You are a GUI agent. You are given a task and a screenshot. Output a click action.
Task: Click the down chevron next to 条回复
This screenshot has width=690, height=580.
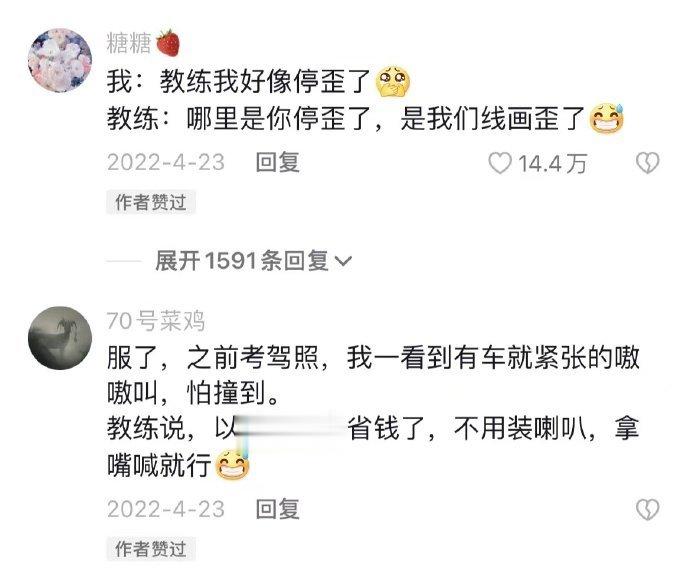coord(344,261)
